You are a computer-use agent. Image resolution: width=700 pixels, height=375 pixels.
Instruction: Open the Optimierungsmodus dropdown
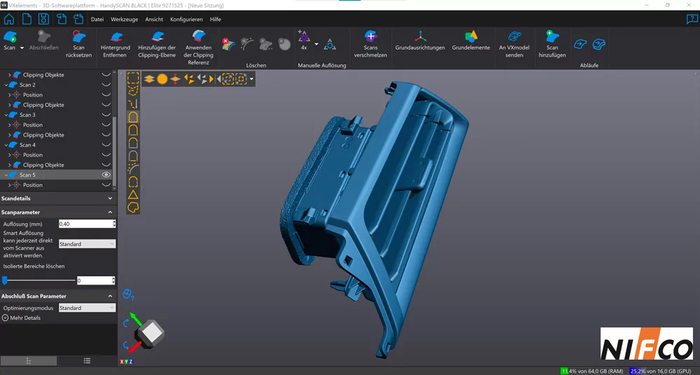pyautogui.click(x=87, y=308)
